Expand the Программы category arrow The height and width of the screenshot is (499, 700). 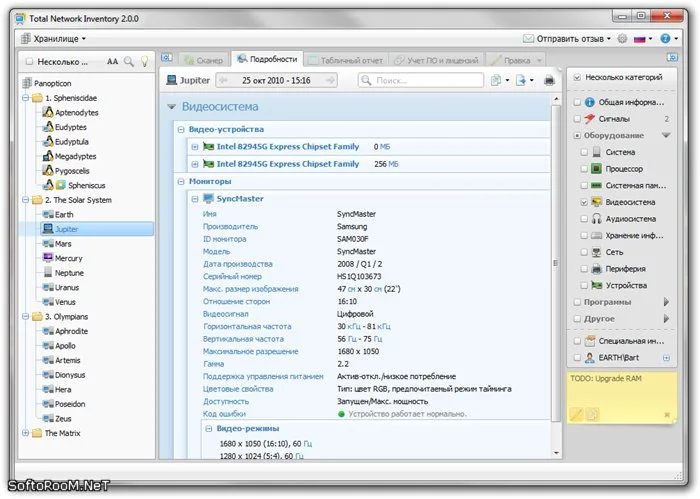(666, 302)
